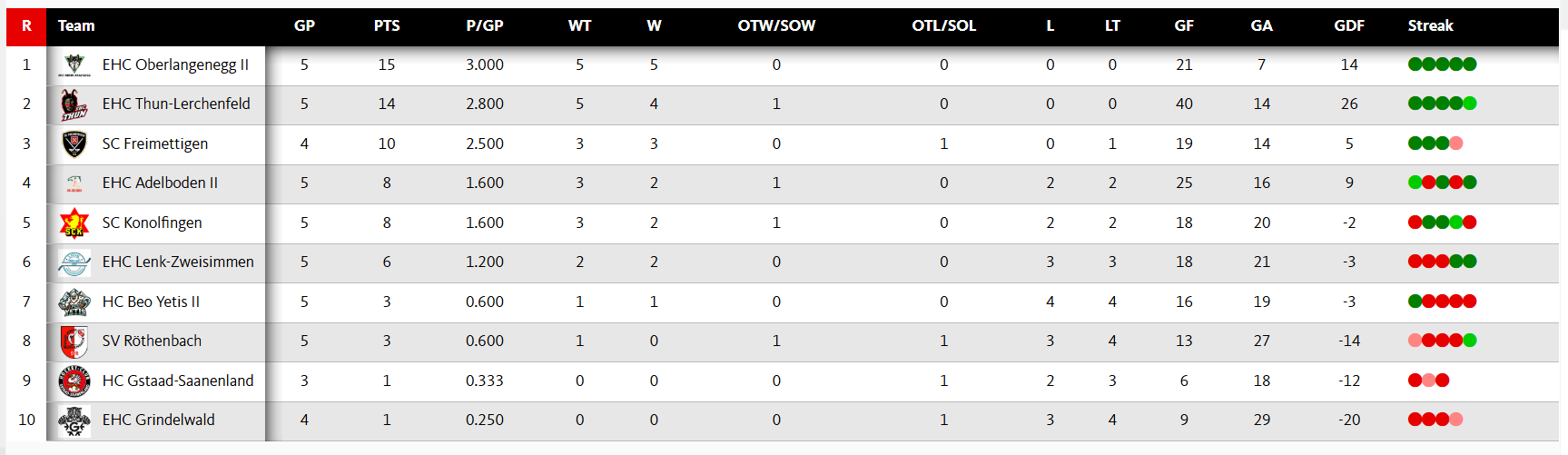This screenshot has height=455, width=1568.
Task: Click the OTW/SOW column header
Action: click(776, 25)
